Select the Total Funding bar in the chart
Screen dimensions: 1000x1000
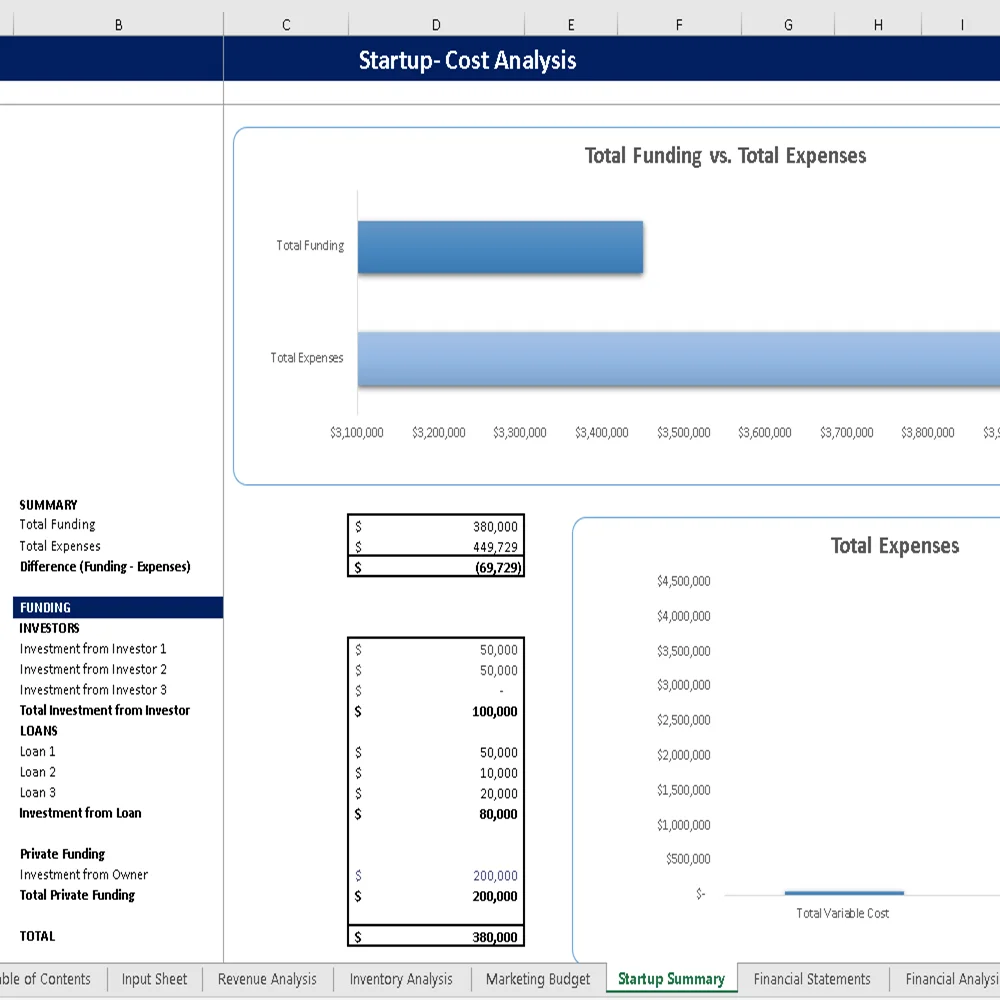point(500,246)
